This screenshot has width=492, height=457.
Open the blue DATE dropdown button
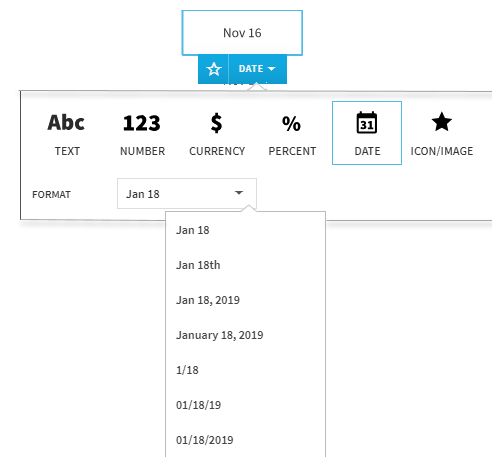(x=257, y=69)
